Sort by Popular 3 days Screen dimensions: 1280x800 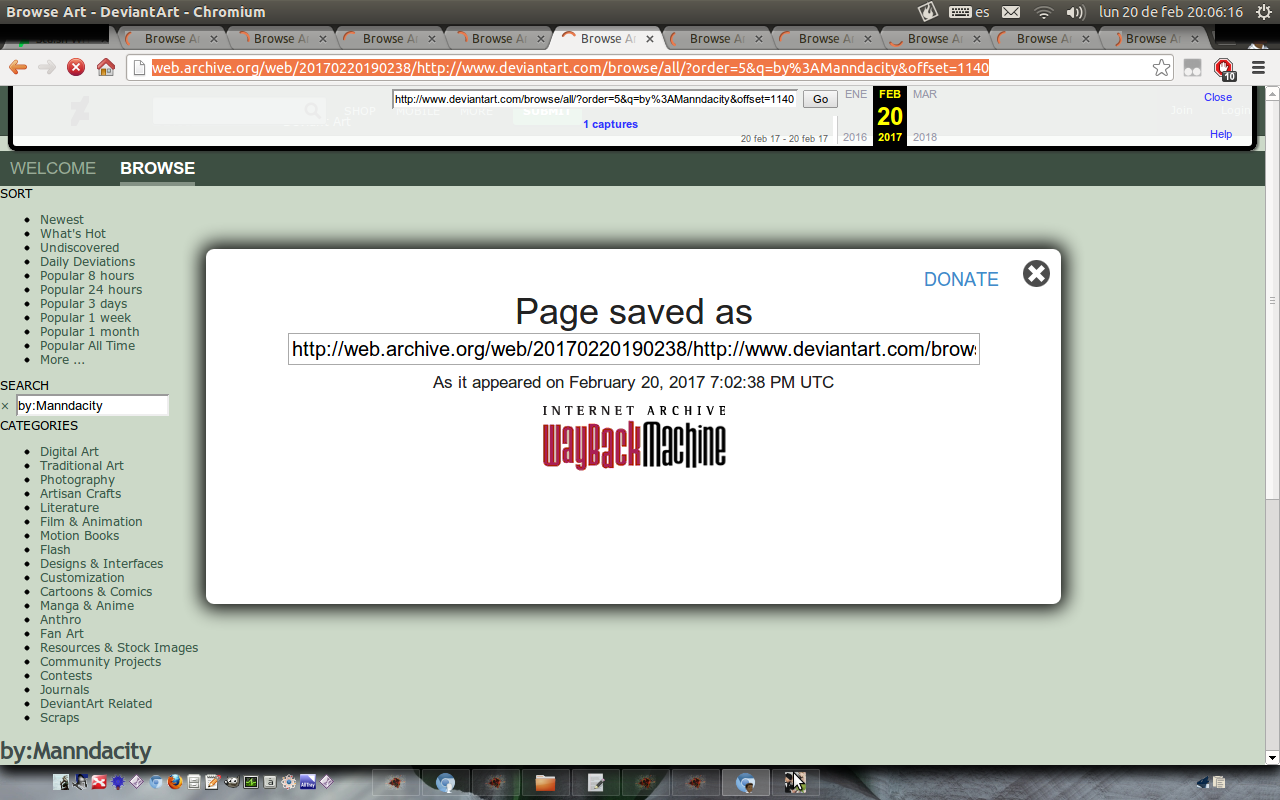(84, 304)
